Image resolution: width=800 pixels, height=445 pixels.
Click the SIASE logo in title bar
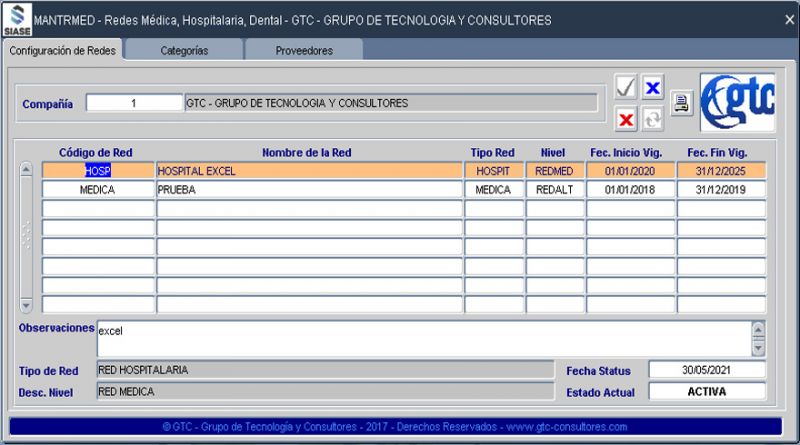tap(17, 19)
